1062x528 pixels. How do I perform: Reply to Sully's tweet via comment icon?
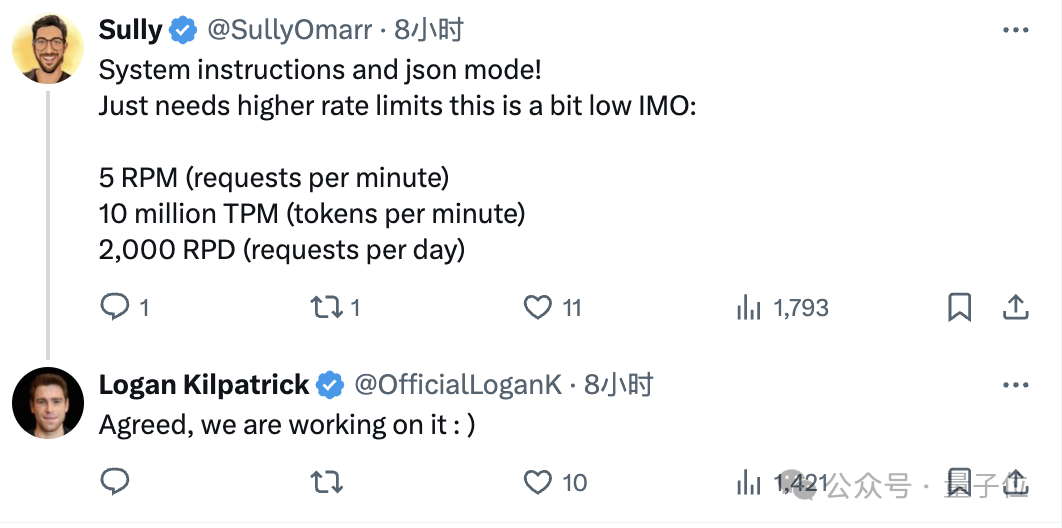[115, 307]
